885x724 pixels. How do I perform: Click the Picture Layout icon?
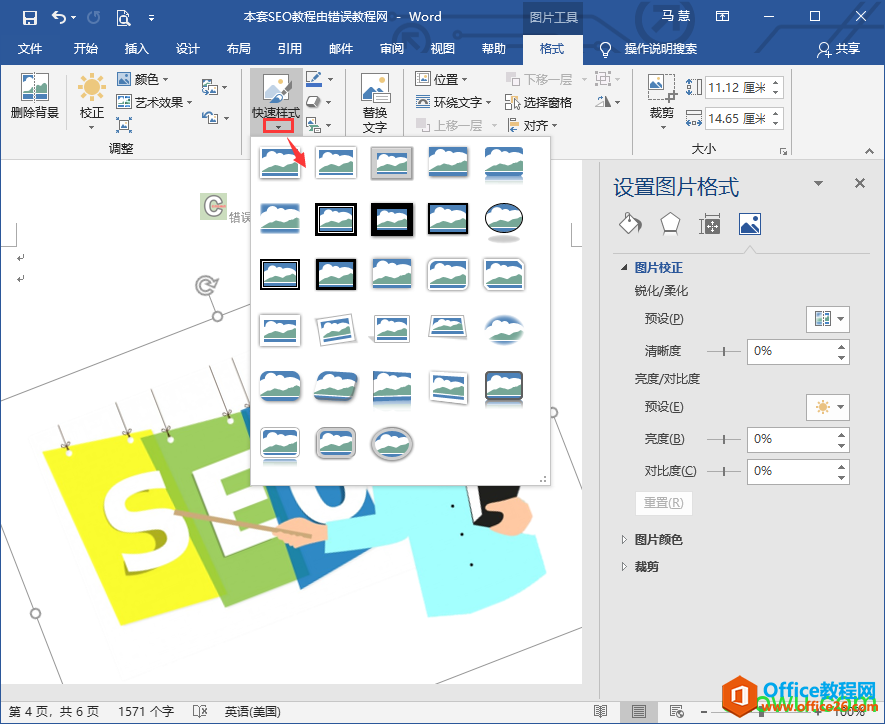pyautogui.click(x=313, y=125)
